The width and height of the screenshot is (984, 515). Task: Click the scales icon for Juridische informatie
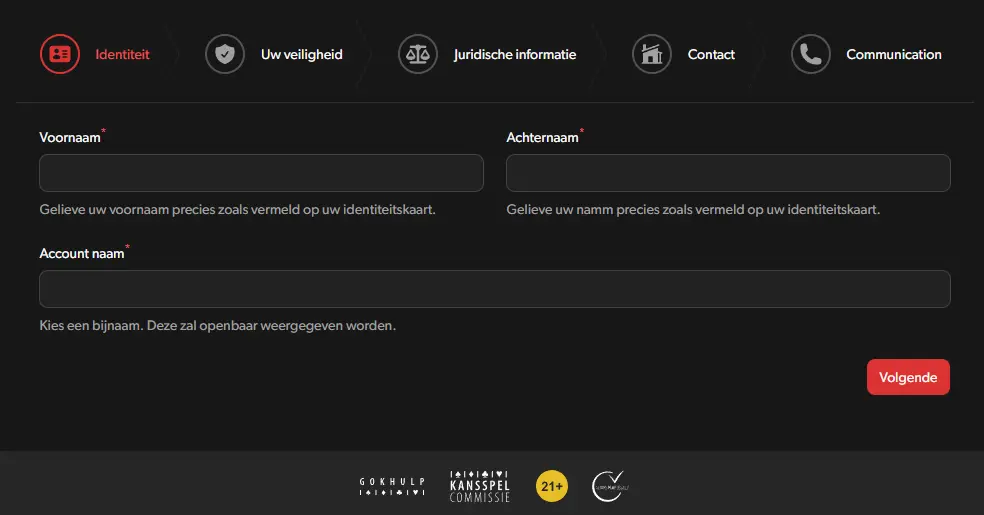[417, 54]
